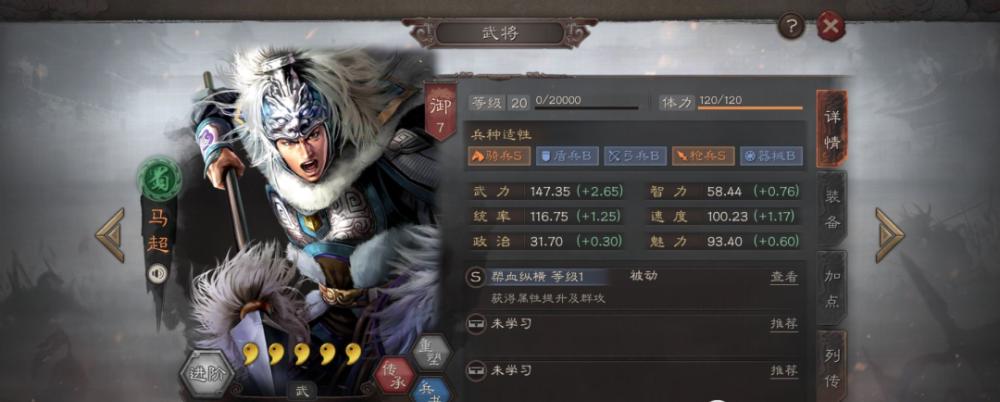This screenshot has height=402, width=1000.
Task: Click the orange 体力 stamina bar
Action: (750, 108)
